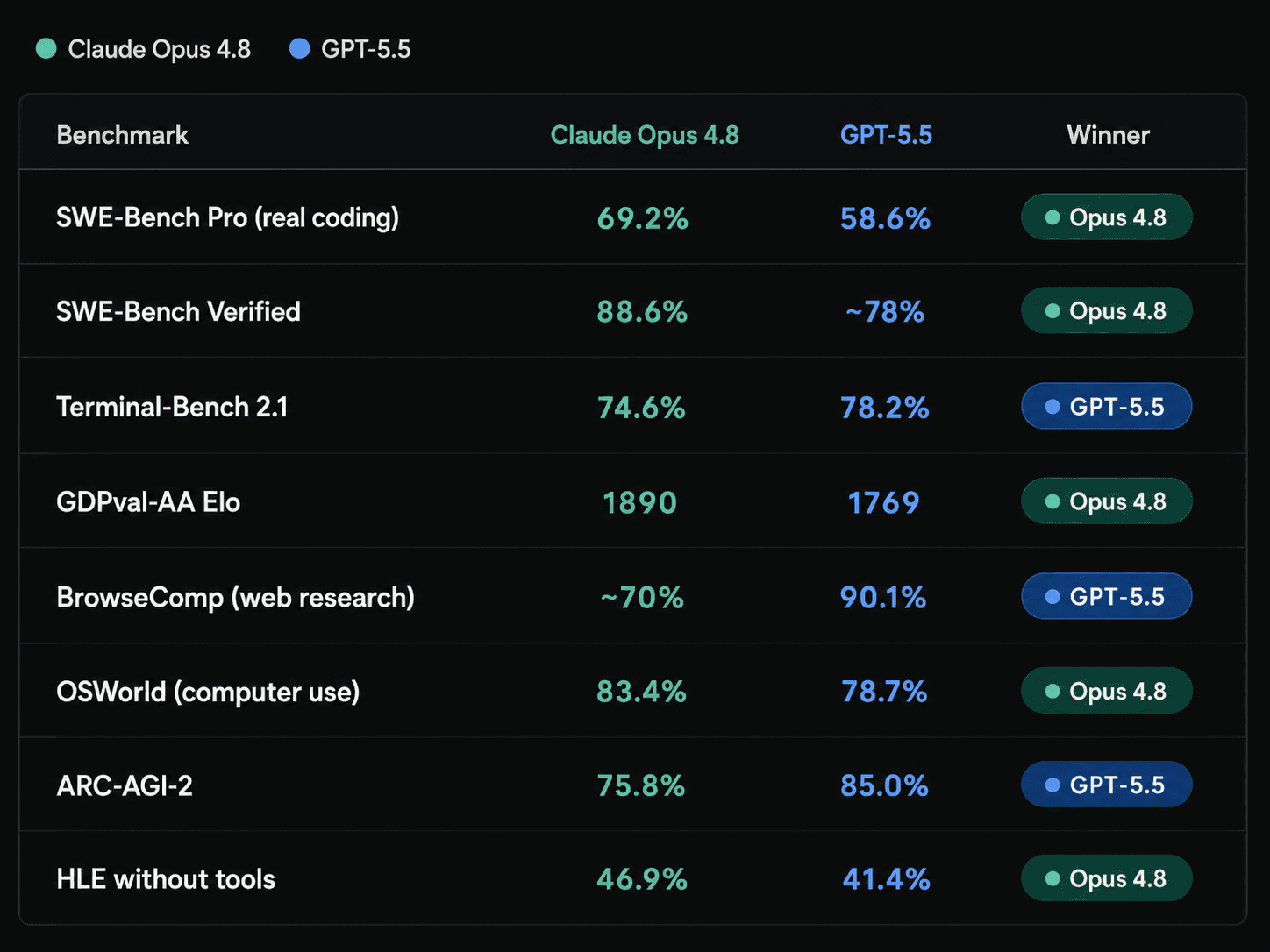Select the OSWorld (computer use) row label
The width and height of the screenshot is (1270, 952).
pyautogui.click(x=208, y=693)
